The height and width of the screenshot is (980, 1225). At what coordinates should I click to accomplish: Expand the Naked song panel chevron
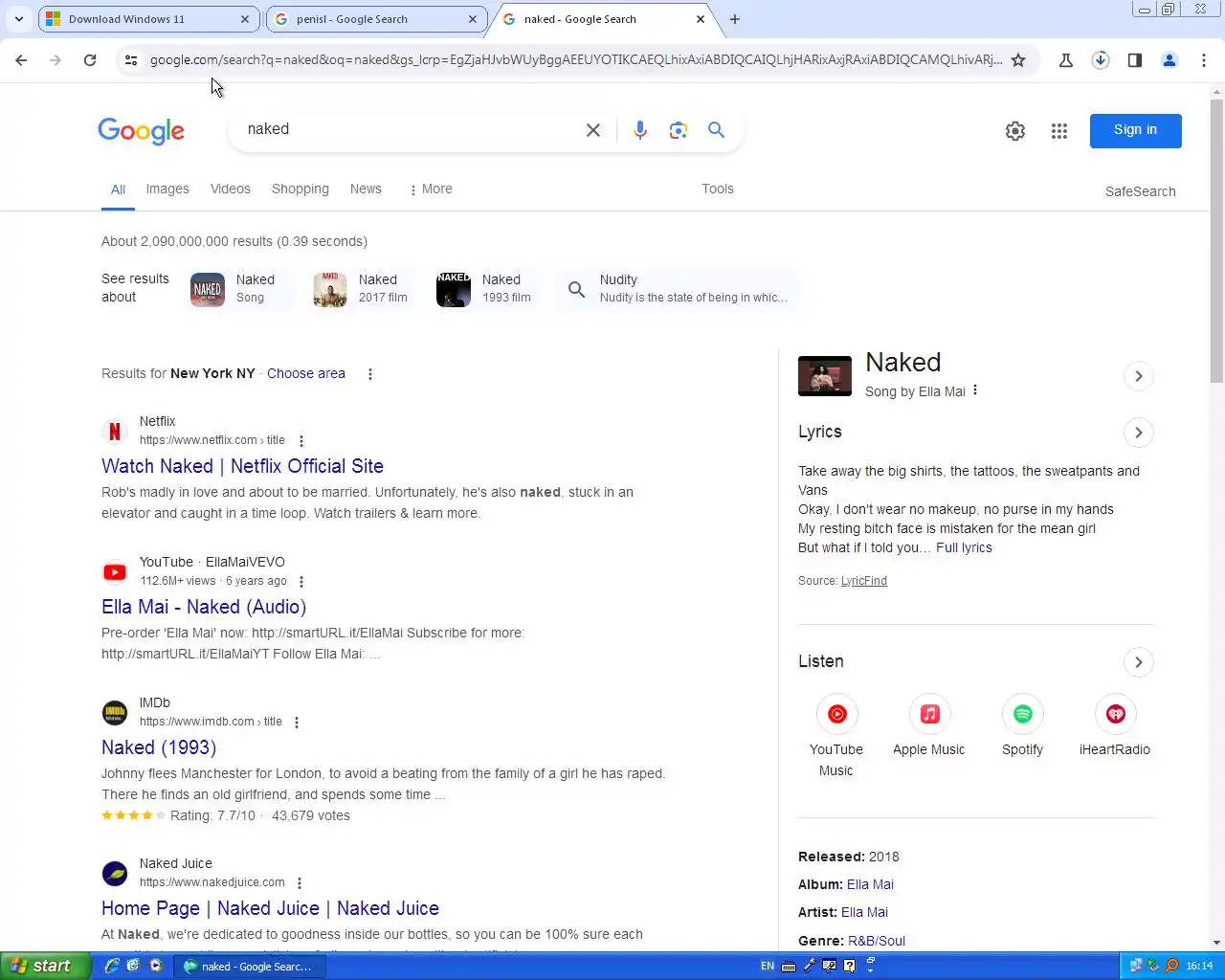(1139, 376)
